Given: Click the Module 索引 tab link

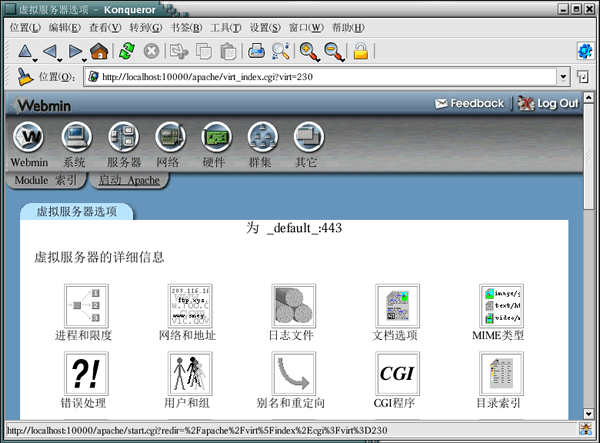Looking at the screenshot, I should [x=46, y=180].
